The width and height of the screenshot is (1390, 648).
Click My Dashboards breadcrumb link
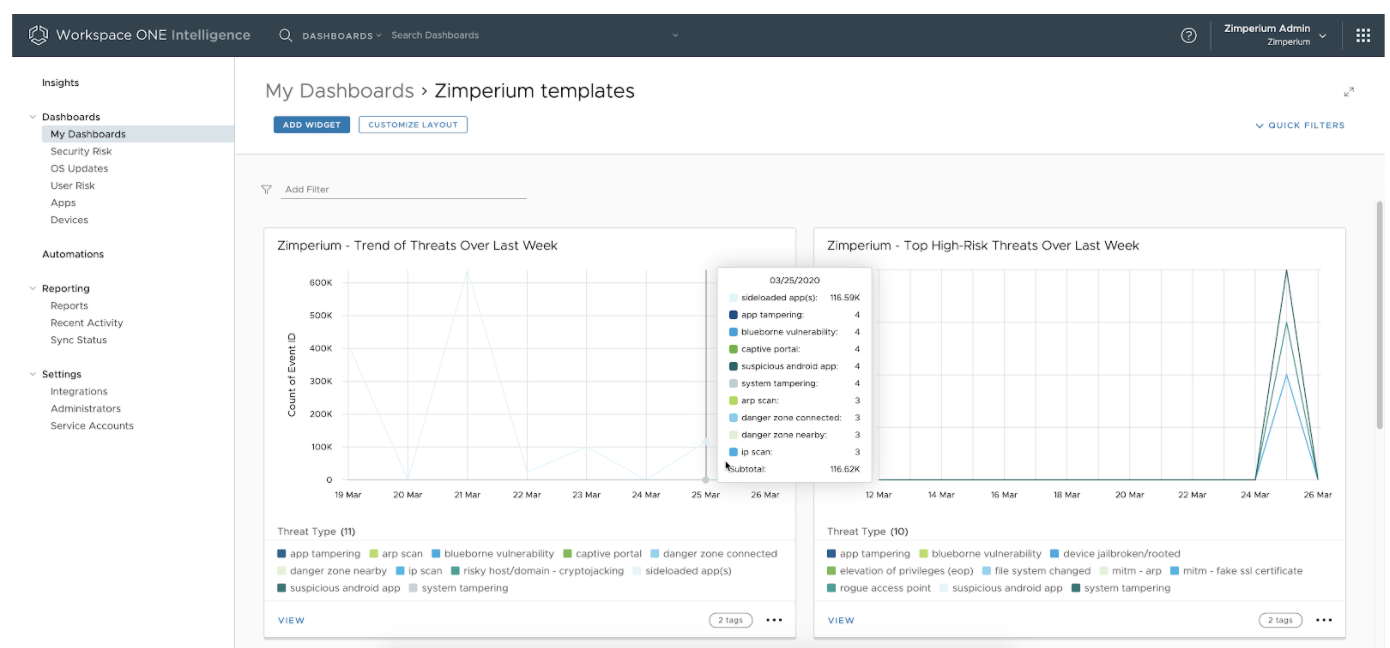tap(339, 91)
